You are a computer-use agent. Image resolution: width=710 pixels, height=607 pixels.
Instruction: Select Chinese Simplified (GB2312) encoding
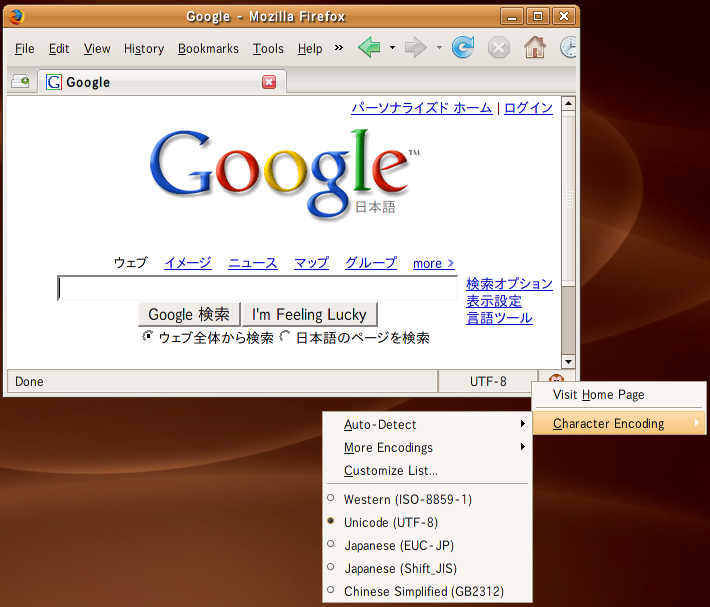point(427,592)
